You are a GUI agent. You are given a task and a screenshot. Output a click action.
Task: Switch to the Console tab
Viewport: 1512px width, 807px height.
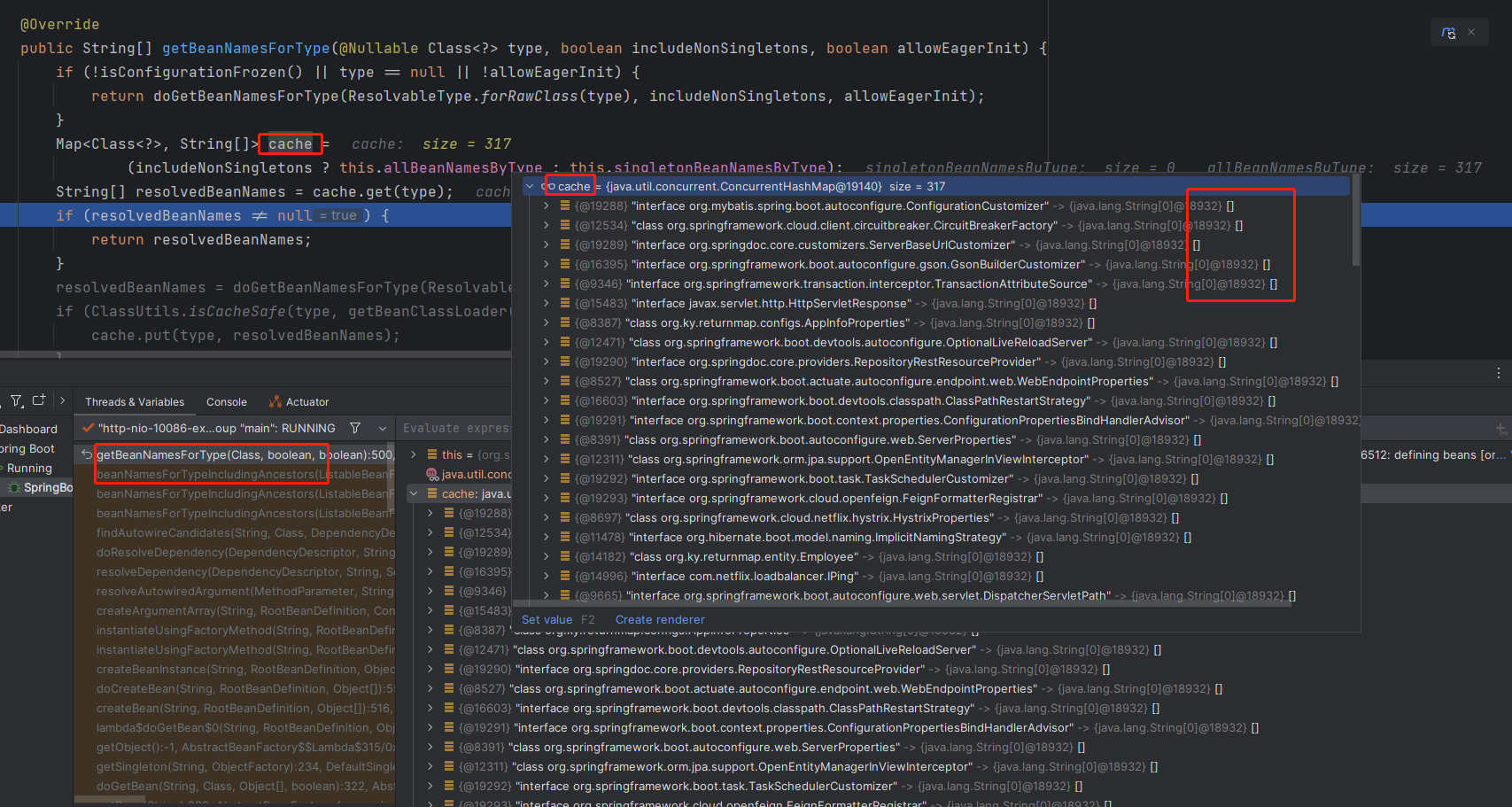pyautogui.click(x=227, y=402)
